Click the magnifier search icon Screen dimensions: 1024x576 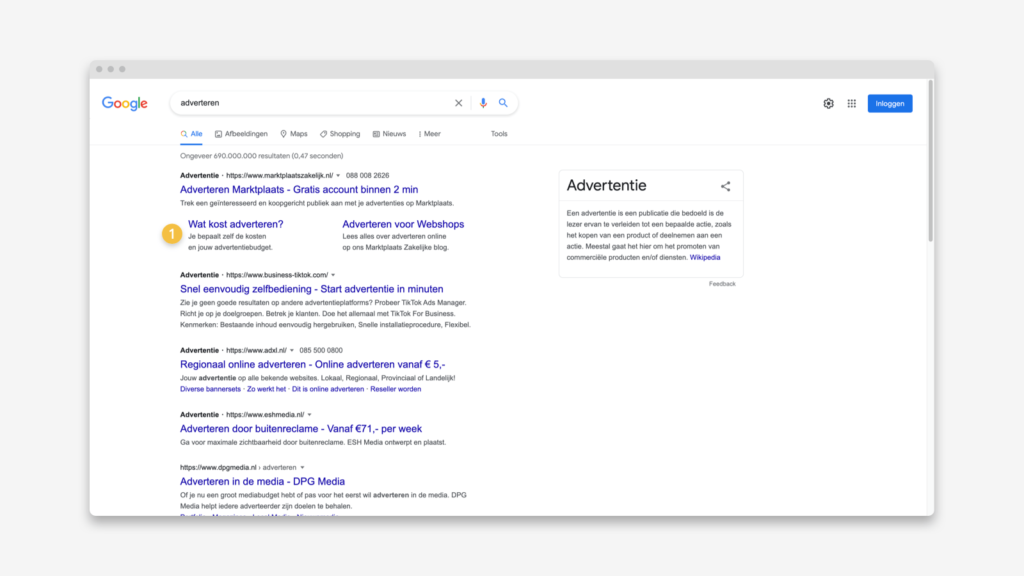[503, 103]
